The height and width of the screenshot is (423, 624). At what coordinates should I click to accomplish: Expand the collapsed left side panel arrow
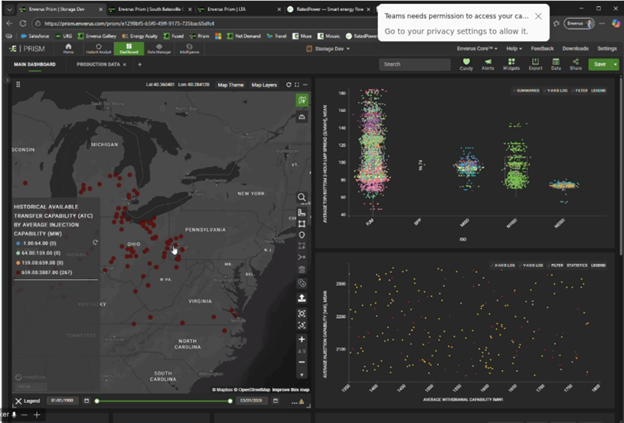pos(7,80)
